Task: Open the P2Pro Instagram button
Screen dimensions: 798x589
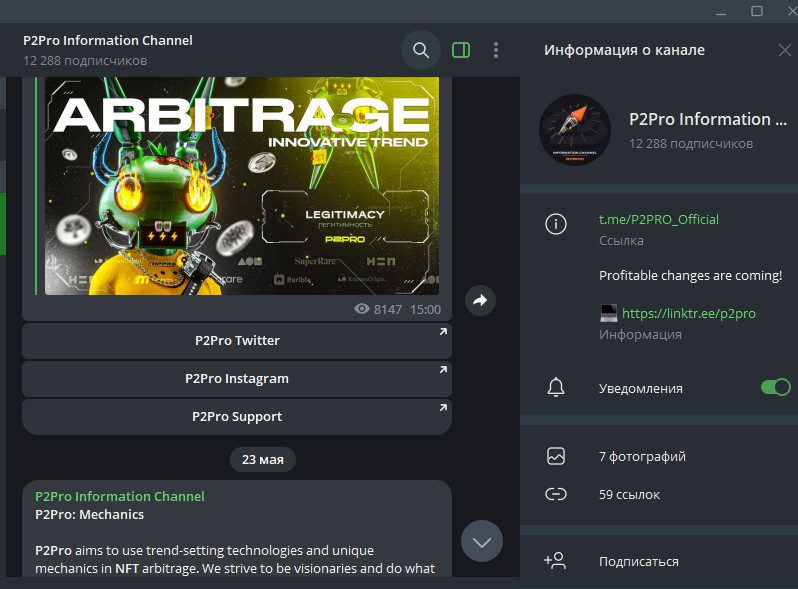Action: tap(237, 379)
